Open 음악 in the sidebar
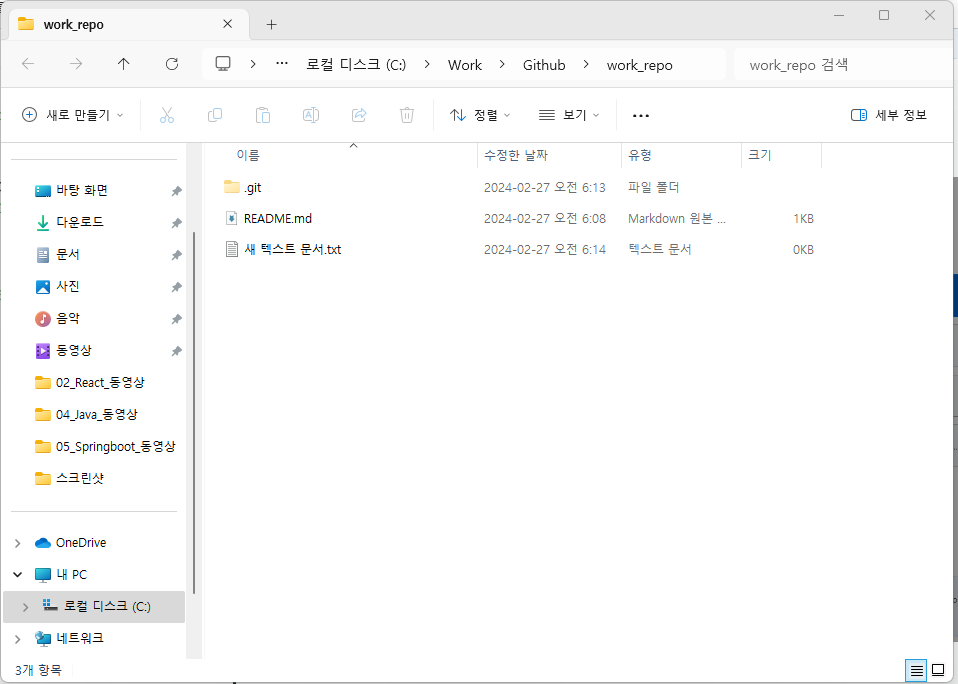 [x=67, y=318]
